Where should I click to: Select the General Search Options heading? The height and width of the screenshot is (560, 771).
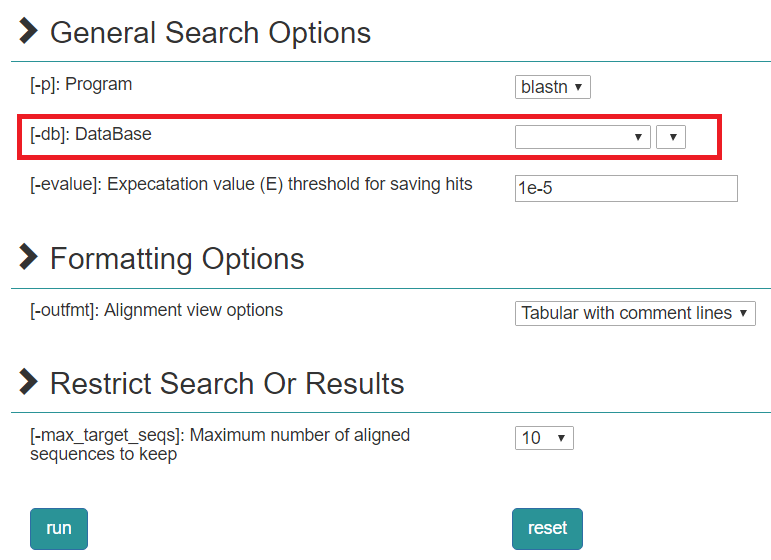(x=210, y=32)
